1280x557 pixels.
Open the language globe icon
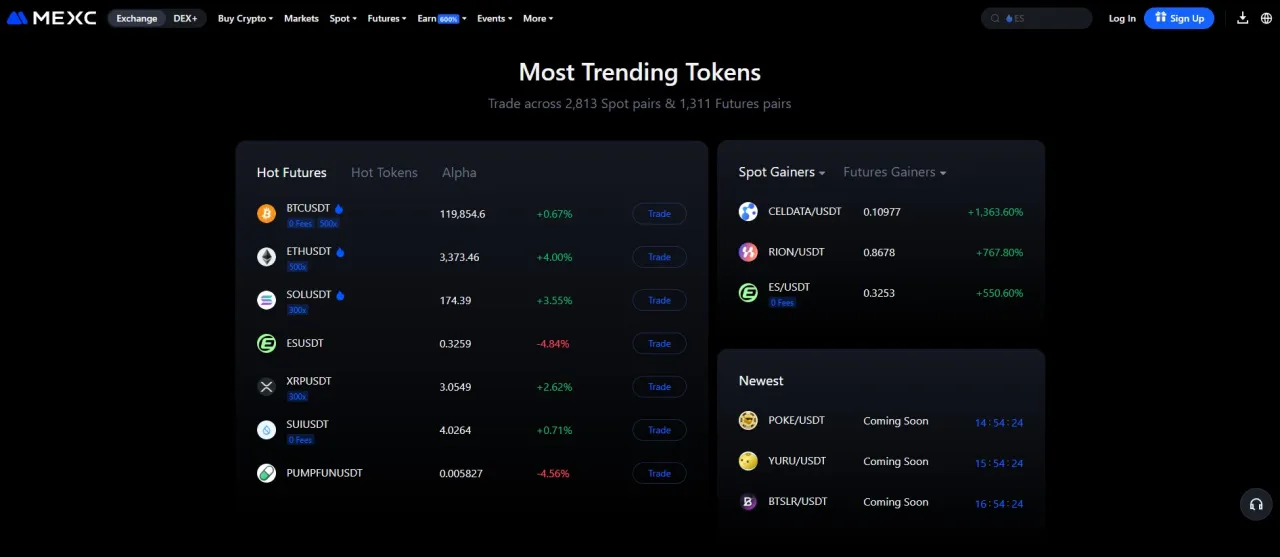point(1268,18)
